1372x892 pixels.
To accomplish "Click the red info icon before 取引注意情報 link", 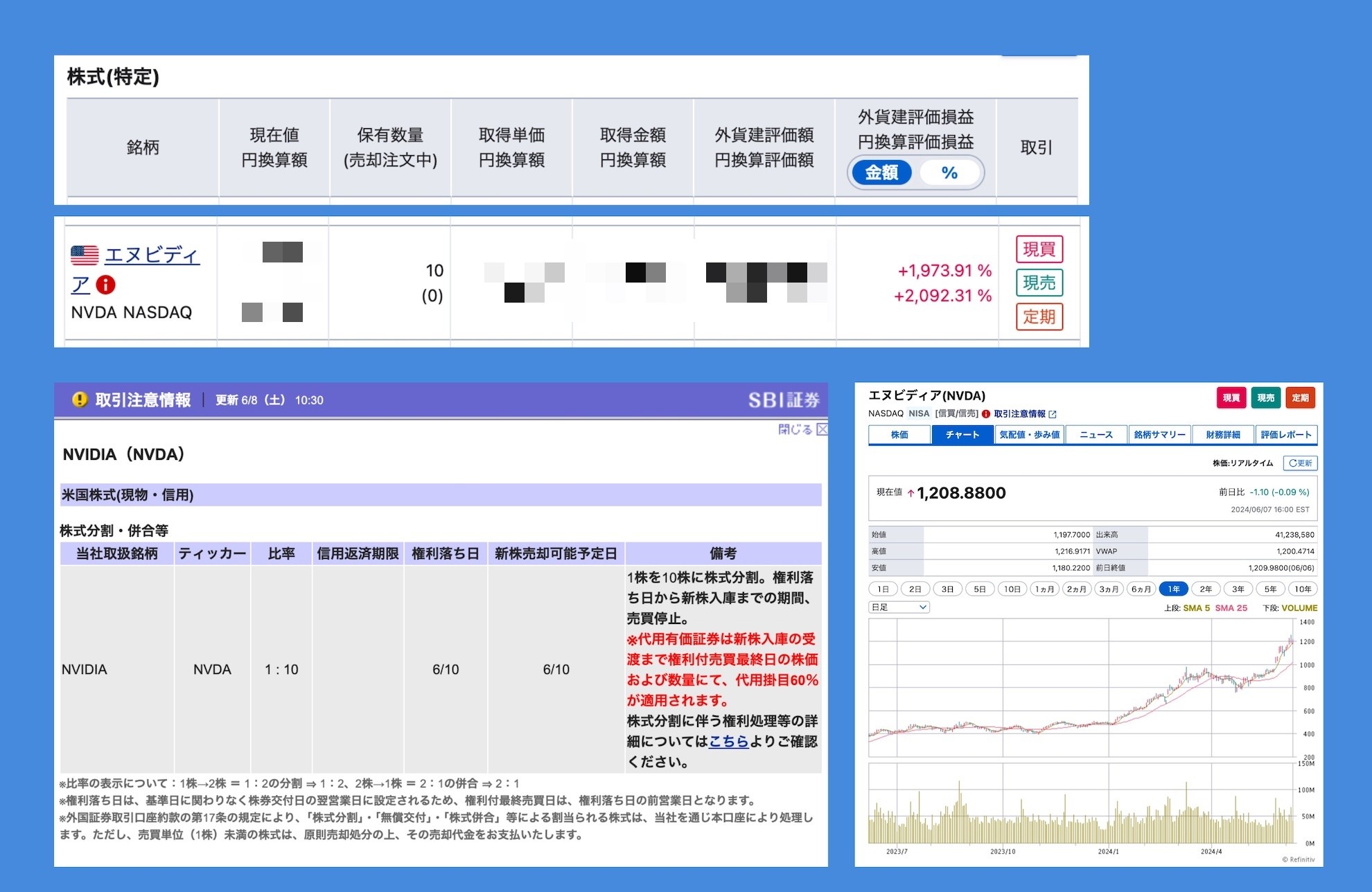I will tap(986, 414).
